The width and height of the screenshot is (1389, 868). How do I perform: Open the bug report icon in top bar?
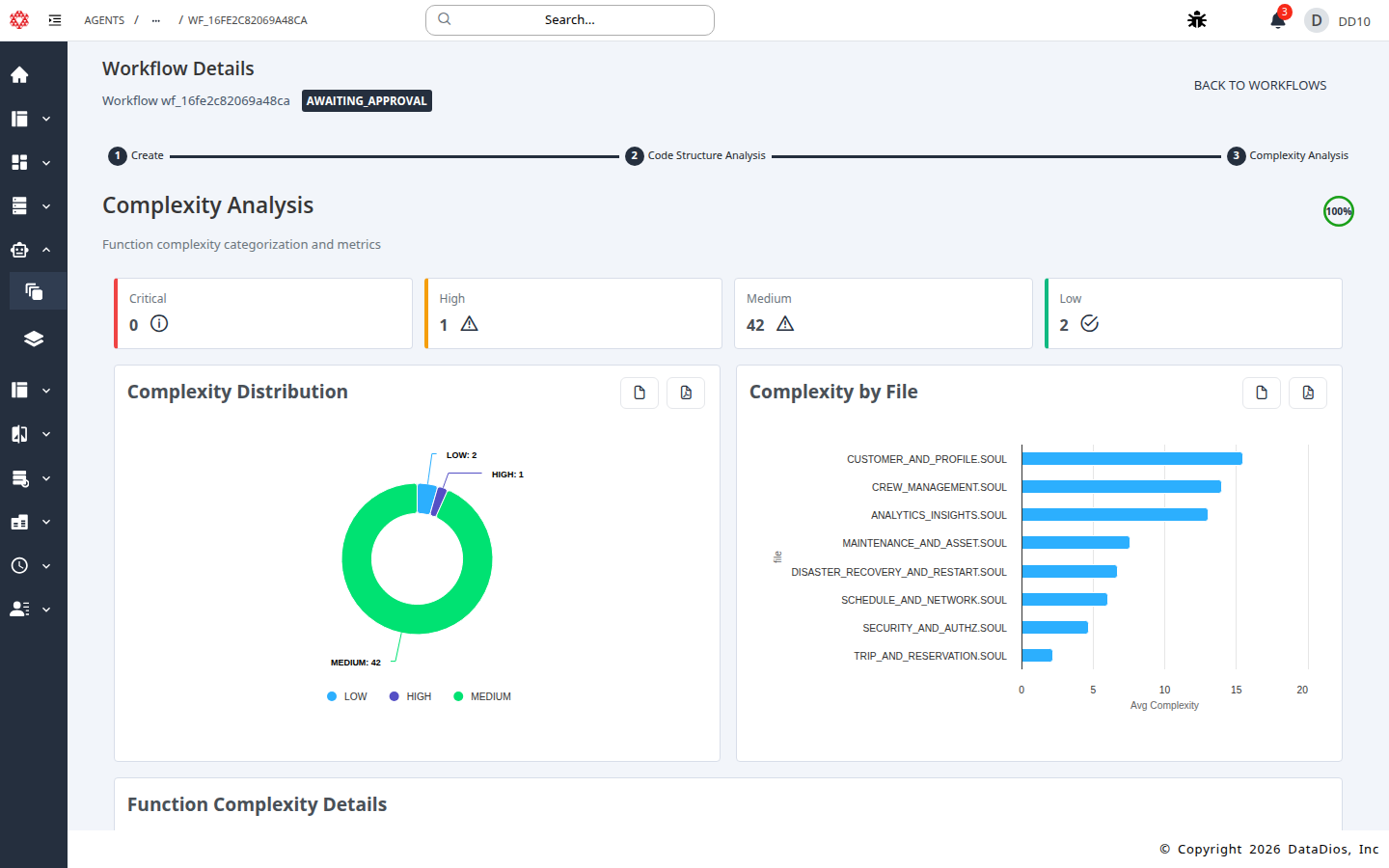click(1196, 19)
